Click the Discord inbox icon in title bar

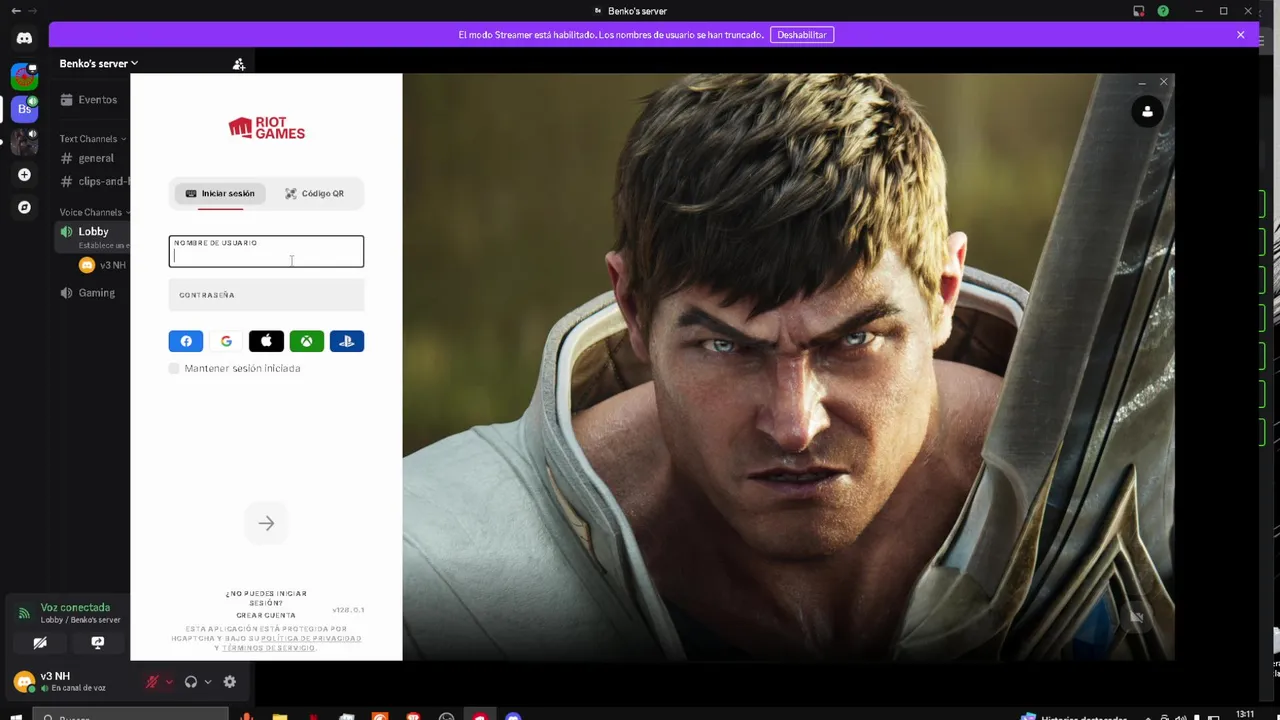coord(1138,11)
